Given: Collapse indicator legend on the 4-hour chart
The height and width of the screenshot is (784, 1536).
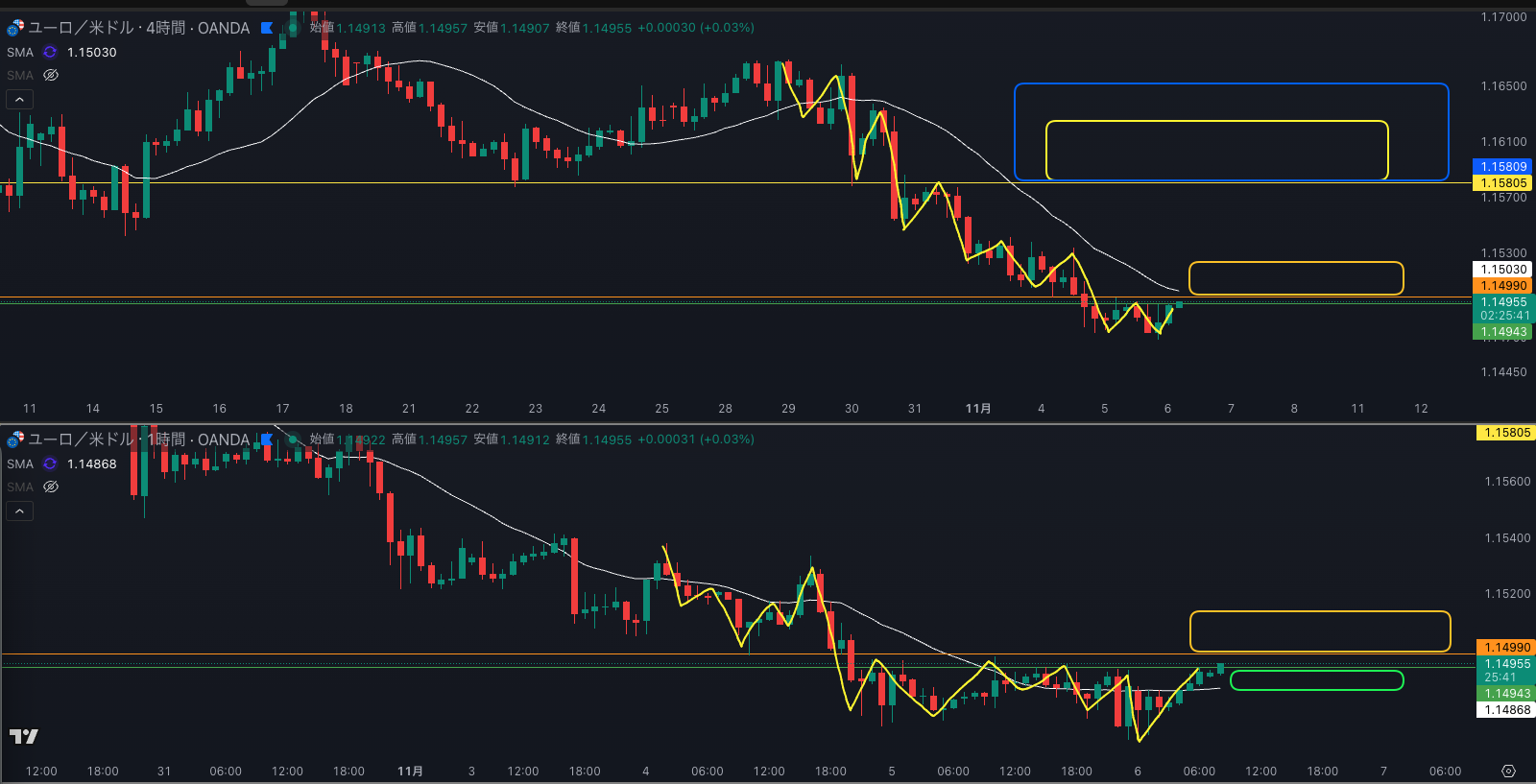Looking at the screenshot, I should pos(19,99).
